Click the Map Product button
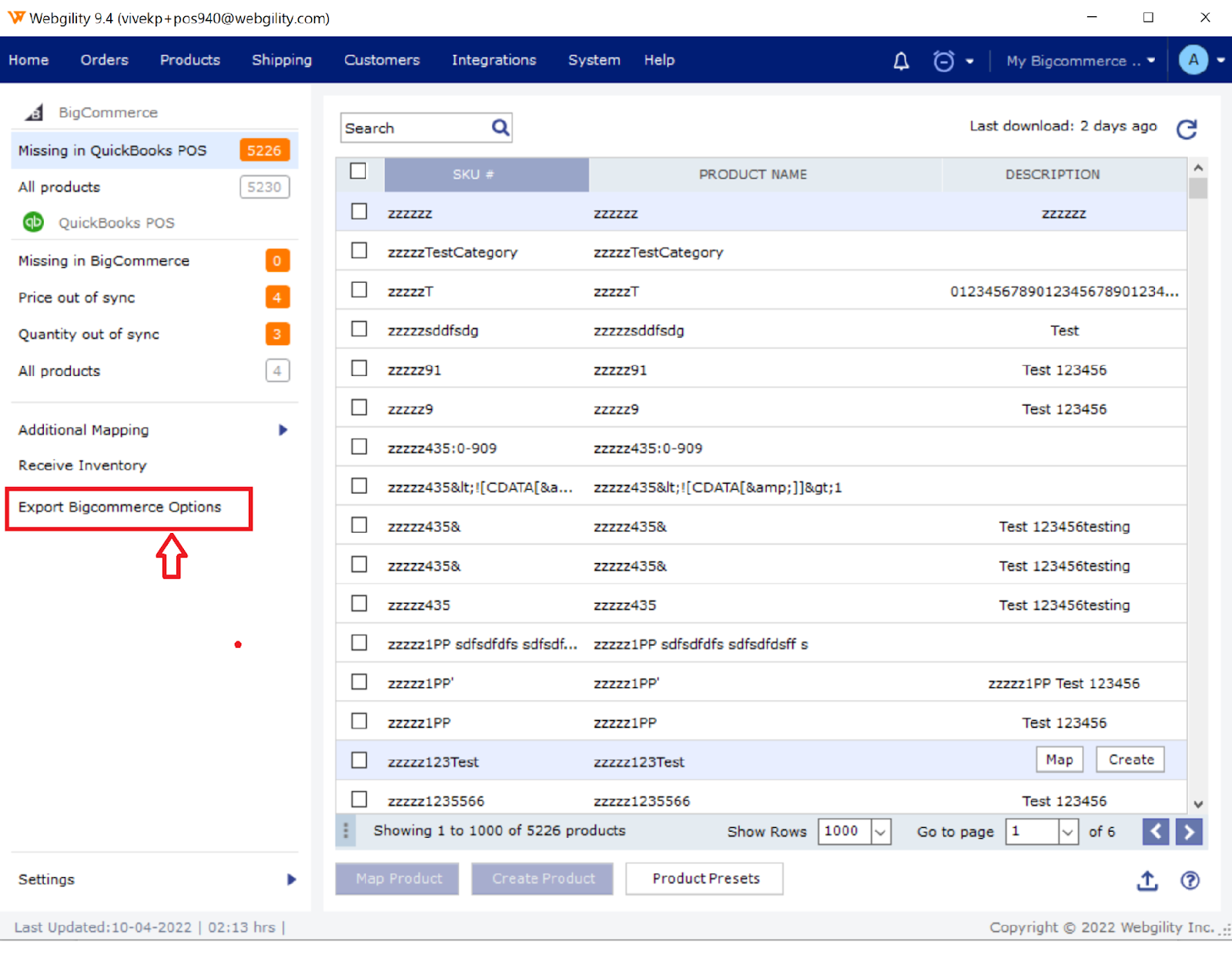Image resolution: width=1232 pixels, height=975 pixels. pos(397,879)
